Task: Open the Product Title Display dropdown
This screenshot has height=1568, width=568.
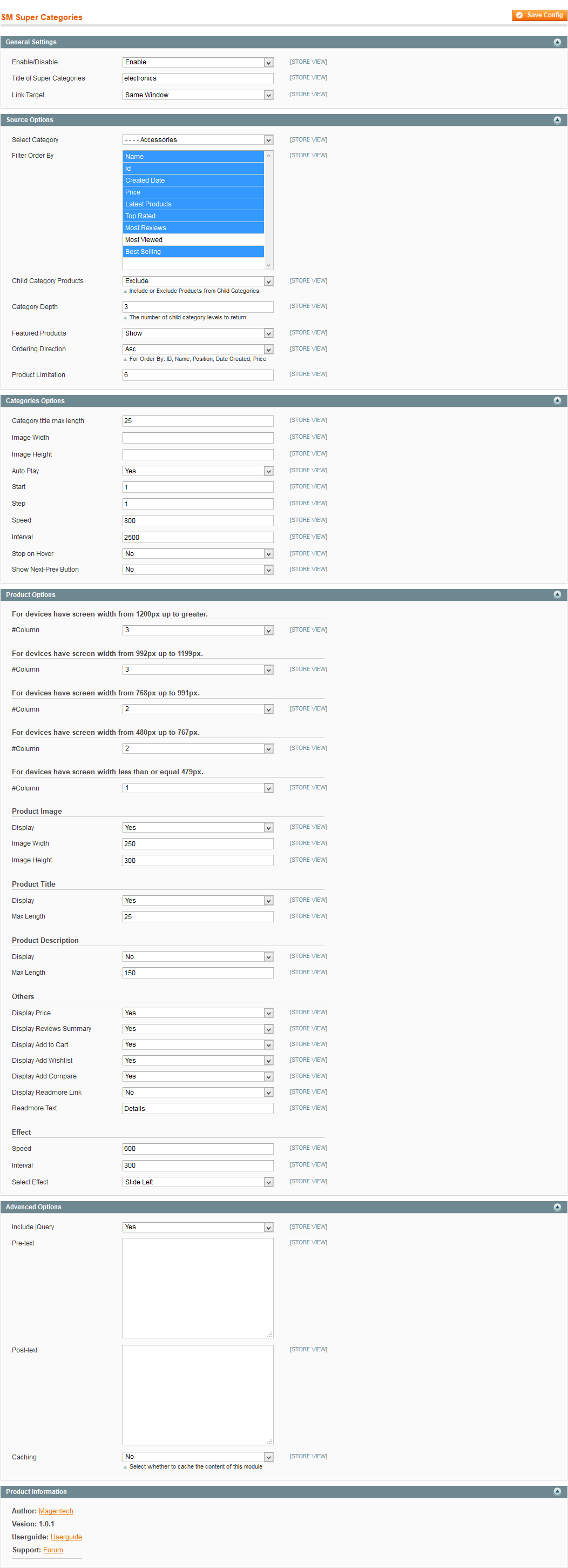Action: coord(198,901)
